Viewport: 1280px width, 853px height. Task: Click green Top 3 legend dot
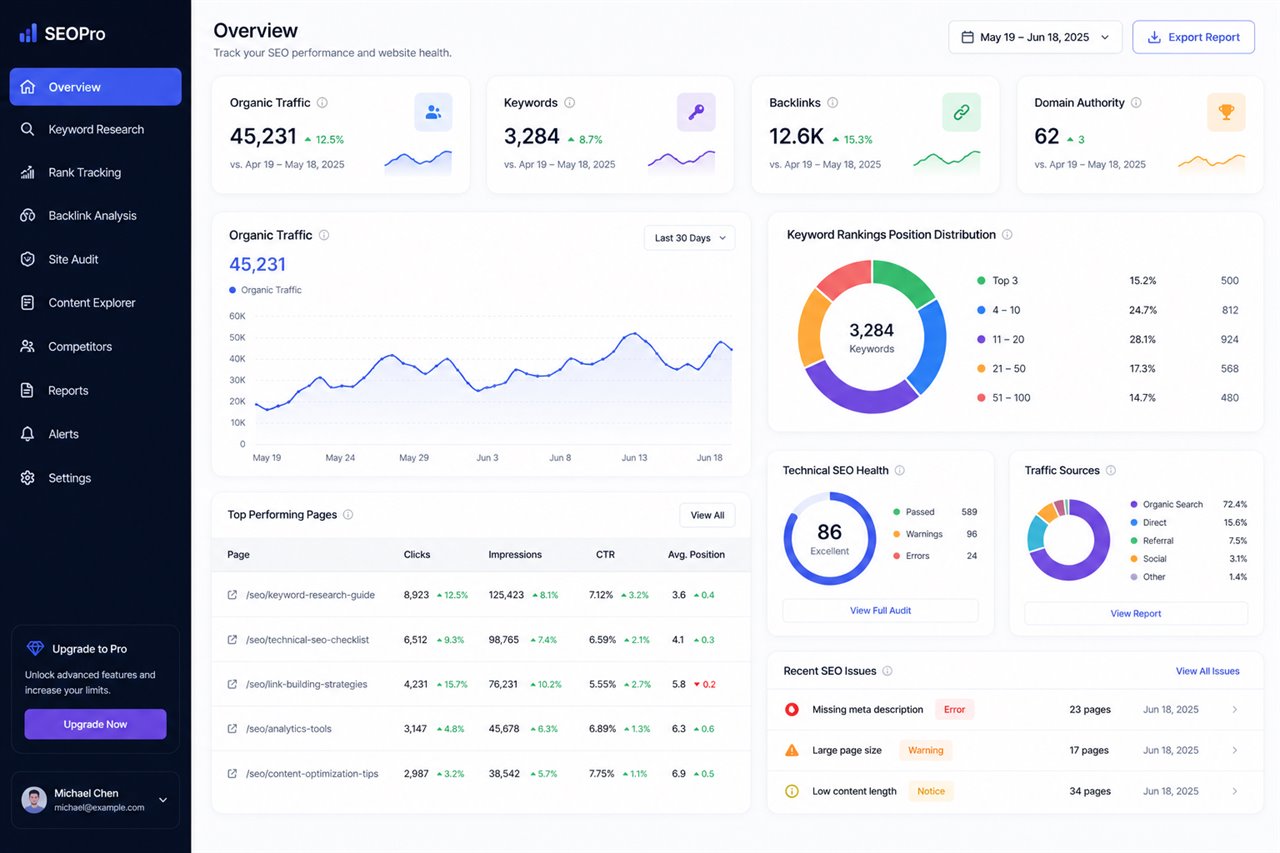point(981,281)
